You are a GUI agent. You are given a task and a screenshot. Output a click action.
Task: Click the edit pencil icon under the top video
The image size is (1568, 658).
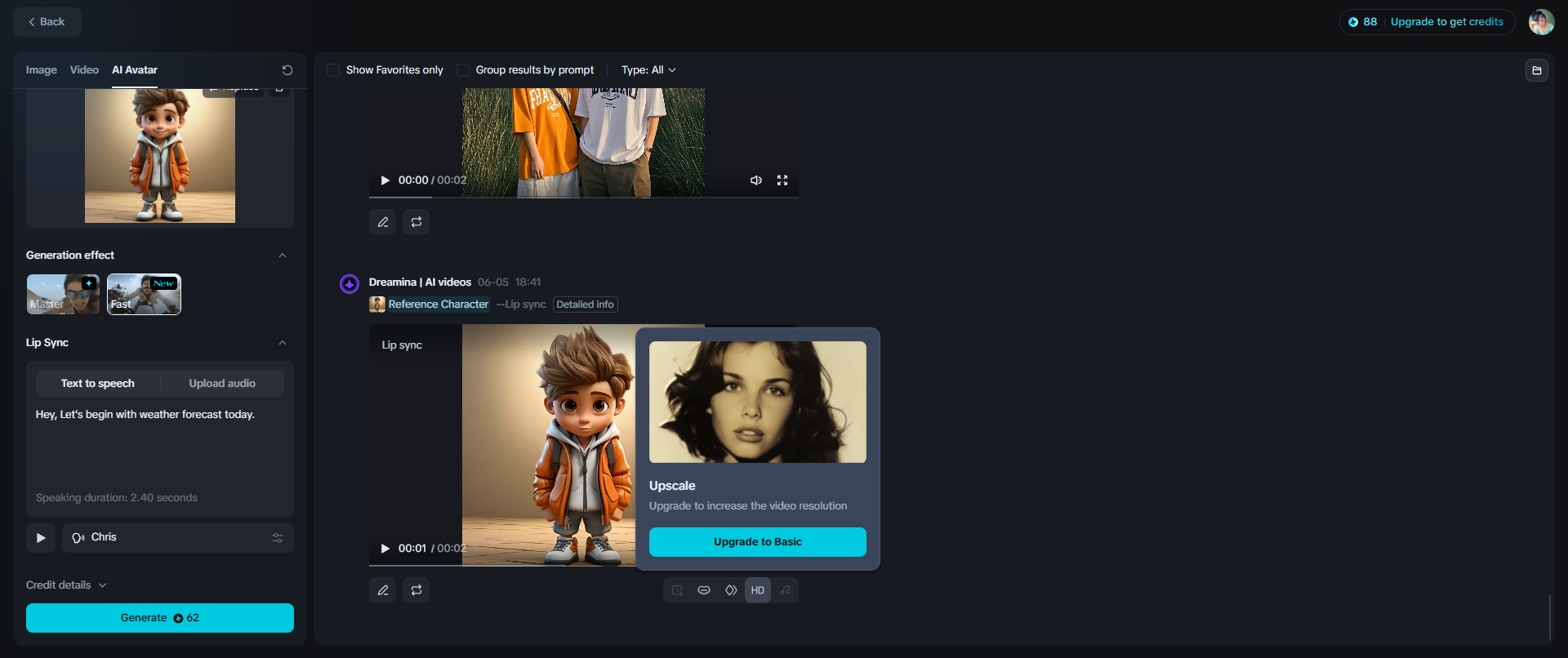point(383,222)
